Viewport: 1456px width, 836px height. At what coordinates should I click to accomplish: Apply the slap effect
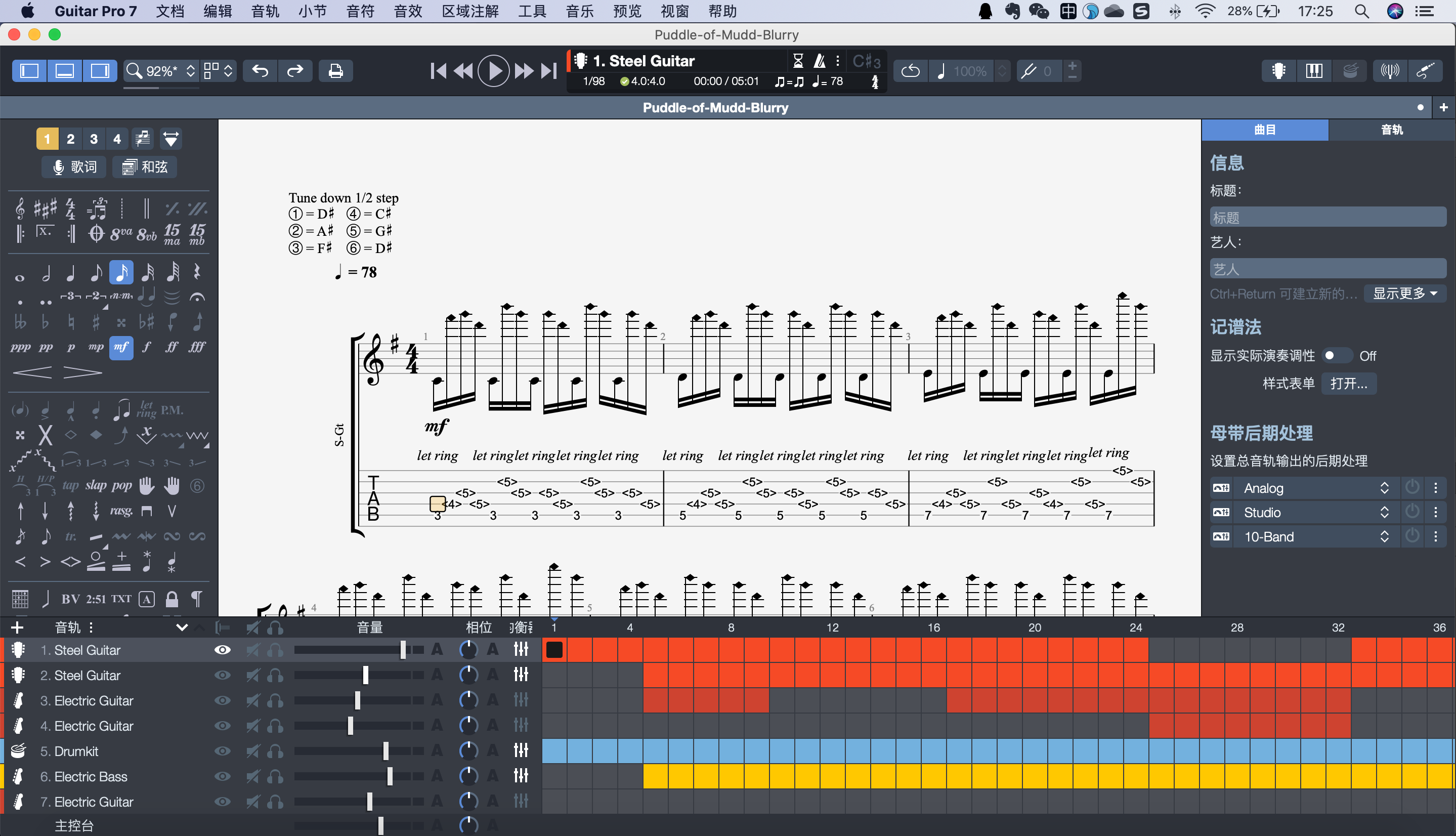[x=96, y=486]
